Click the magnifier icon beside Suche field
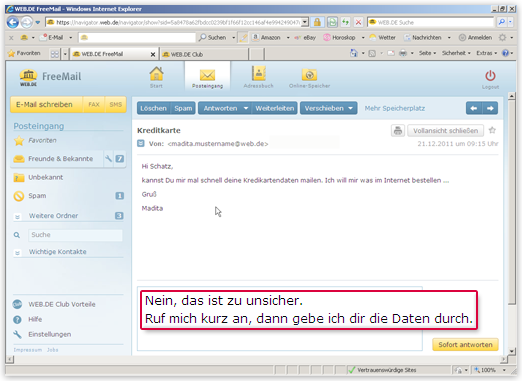 coord(17,235)
